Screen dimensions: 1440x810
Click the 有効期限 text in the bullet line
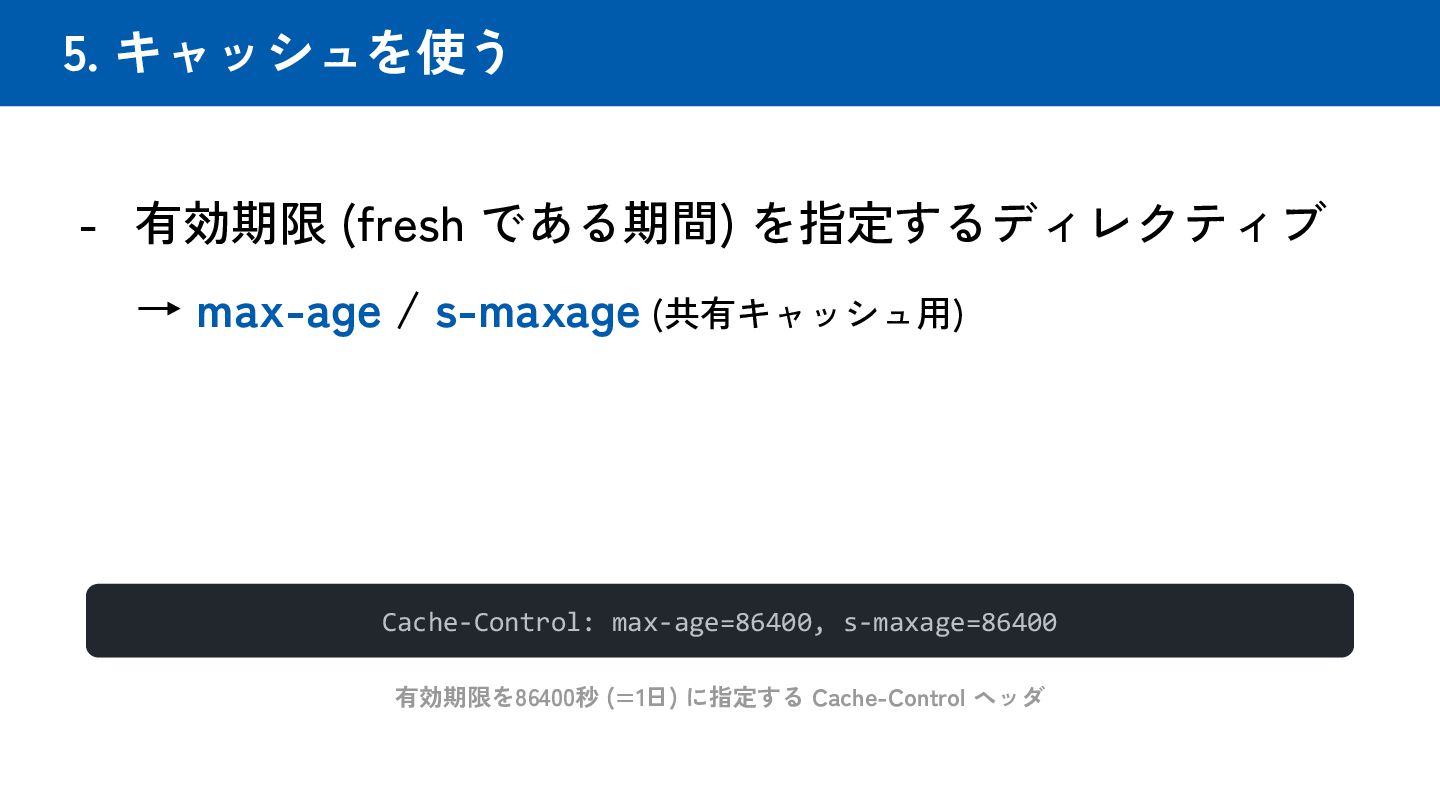[230, 225]
